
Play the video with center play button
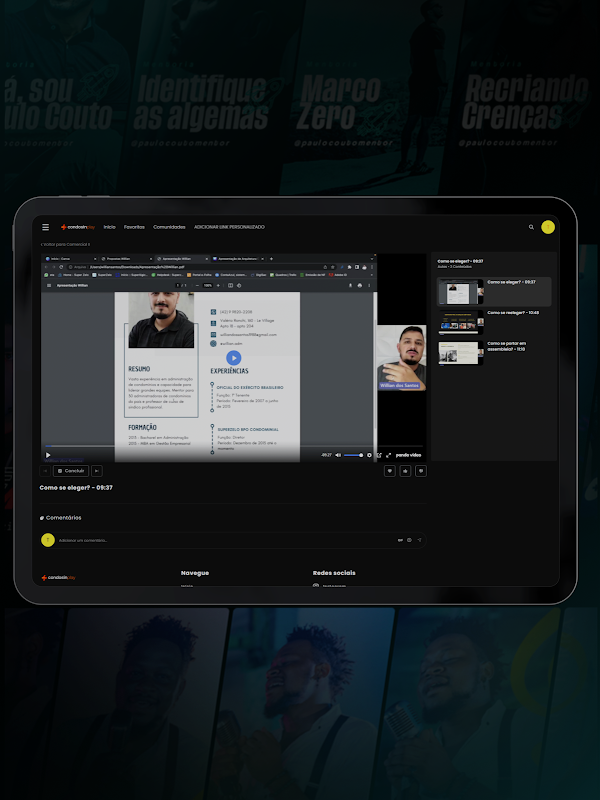233,358
